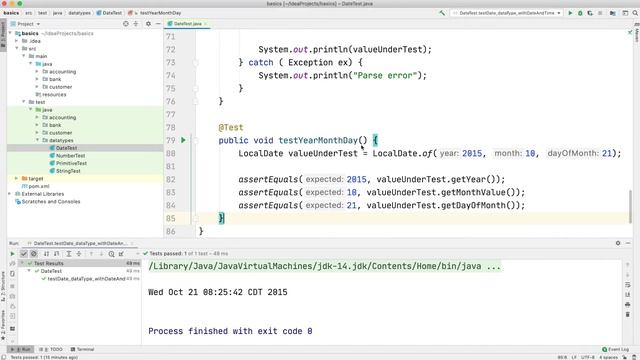Clear console with trash icon
Viewport: 640px width, 360px height.
(628, 314)
